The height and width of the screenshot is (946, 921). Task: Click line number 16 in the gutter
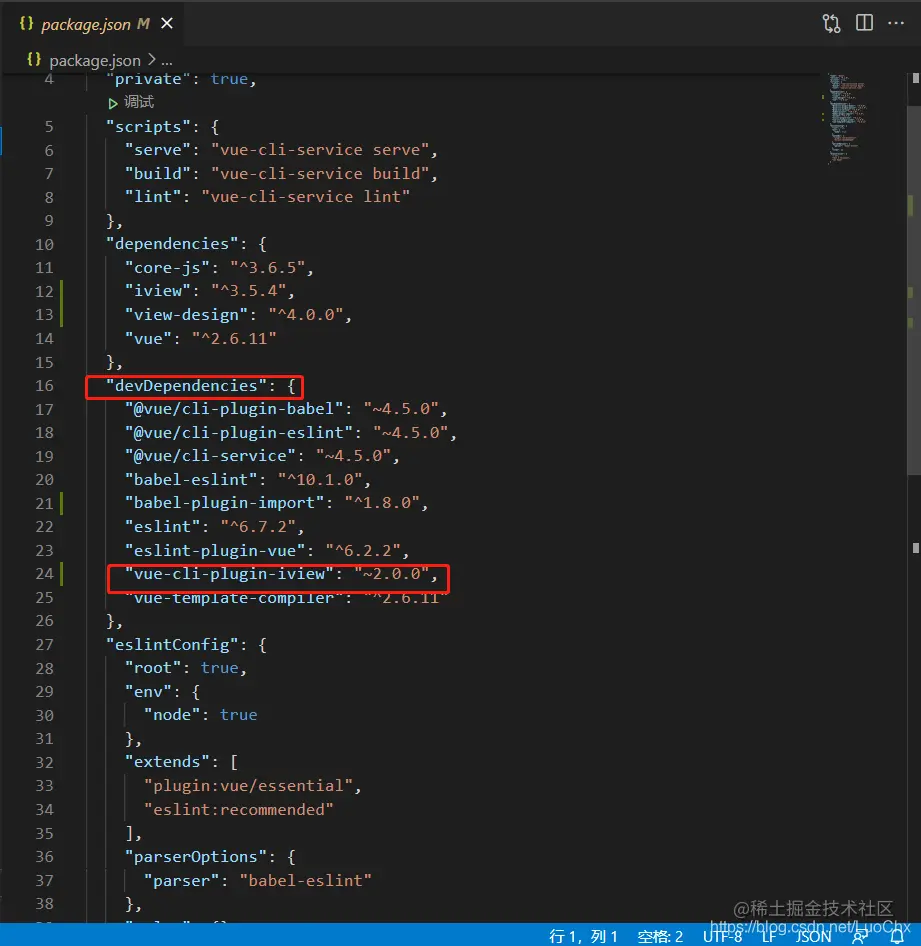(x=45, y=386)
